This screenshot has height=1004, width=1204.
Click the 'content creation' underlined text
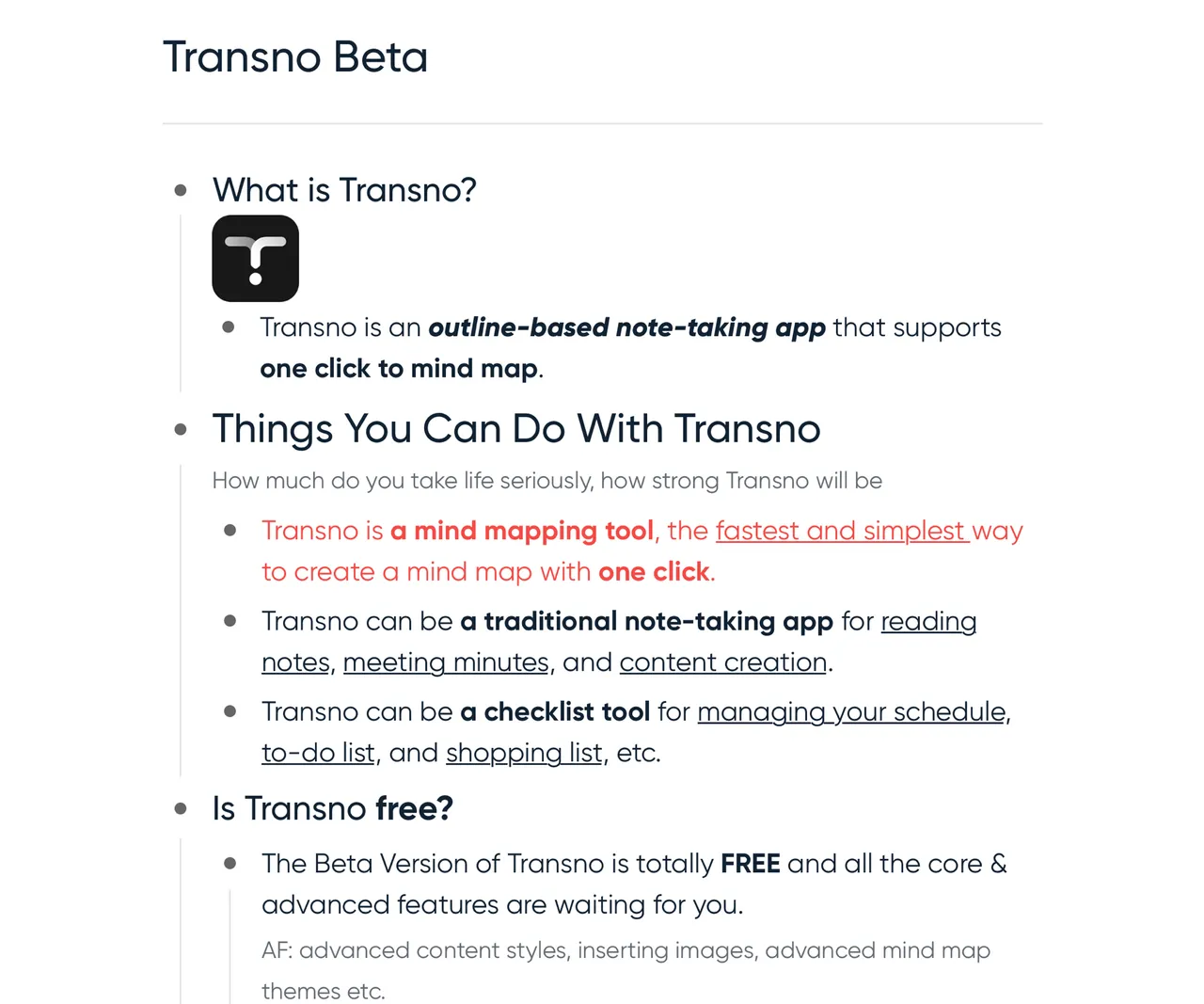pyautogui.click(x=723, y=662)
